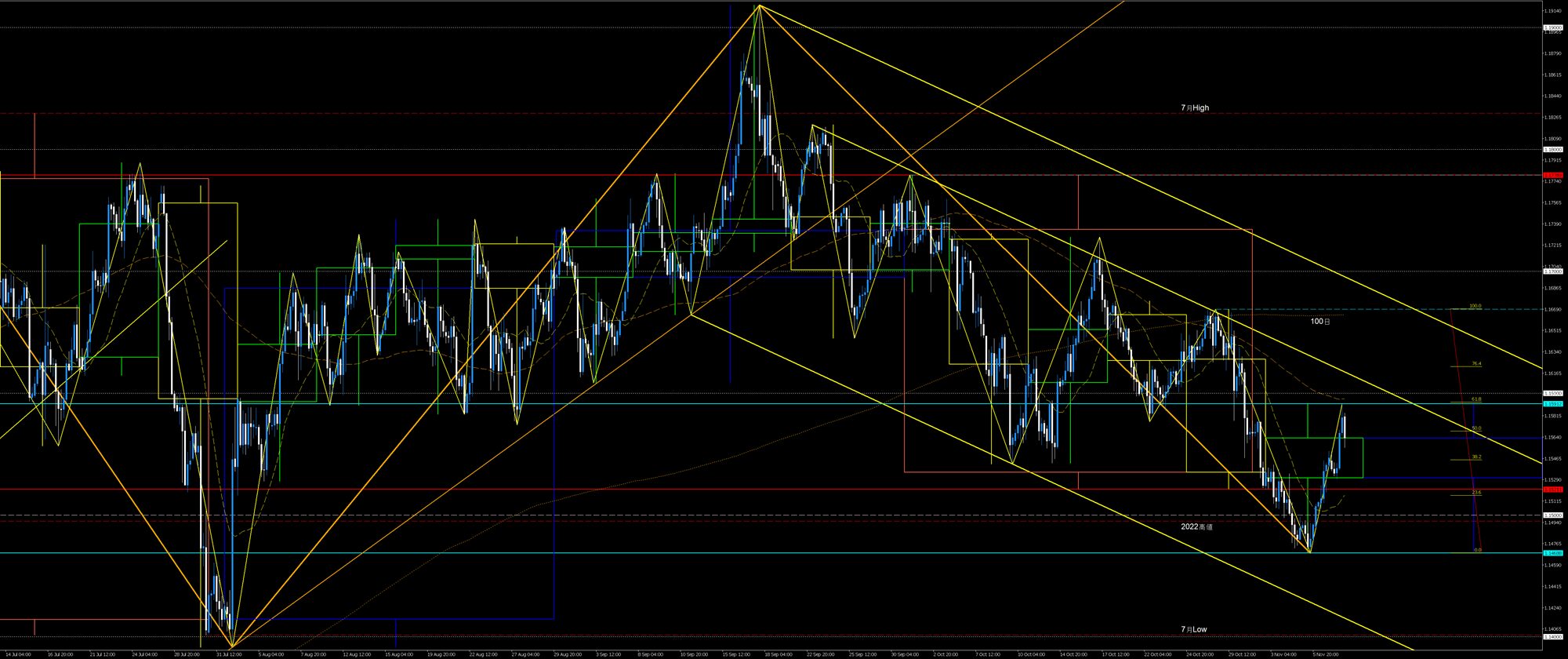Click the Fibonacci 23.6 level label
The height and width of the screenshot is (659, 1568).
pos(1475,493)
